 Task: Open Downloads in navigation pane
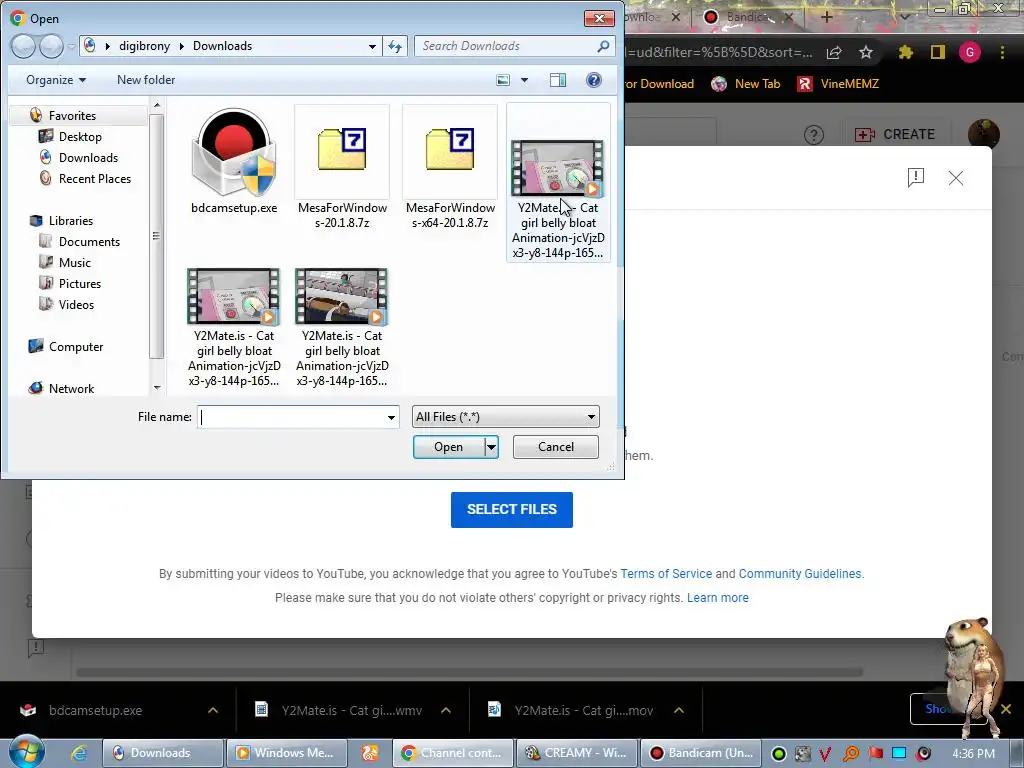tap(88, 157)
